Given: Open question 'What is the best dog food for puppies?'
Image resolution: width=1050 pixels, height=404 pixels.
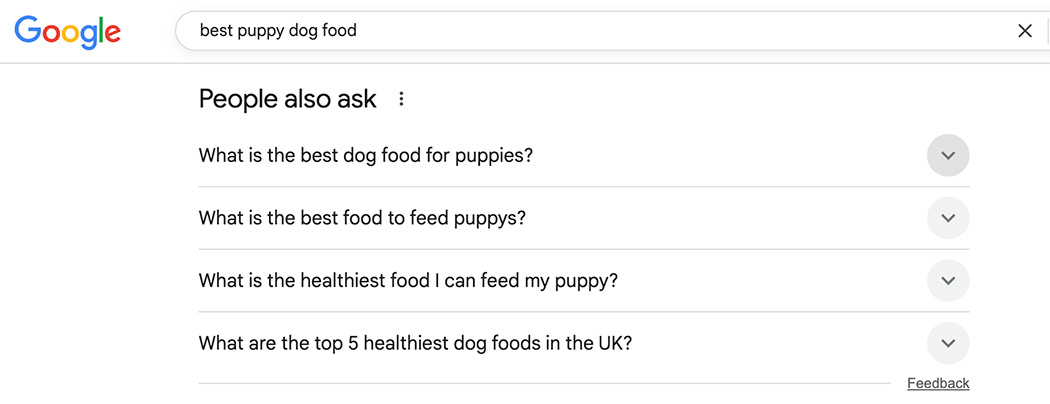Looking at the screenshot, I should 366,156.
